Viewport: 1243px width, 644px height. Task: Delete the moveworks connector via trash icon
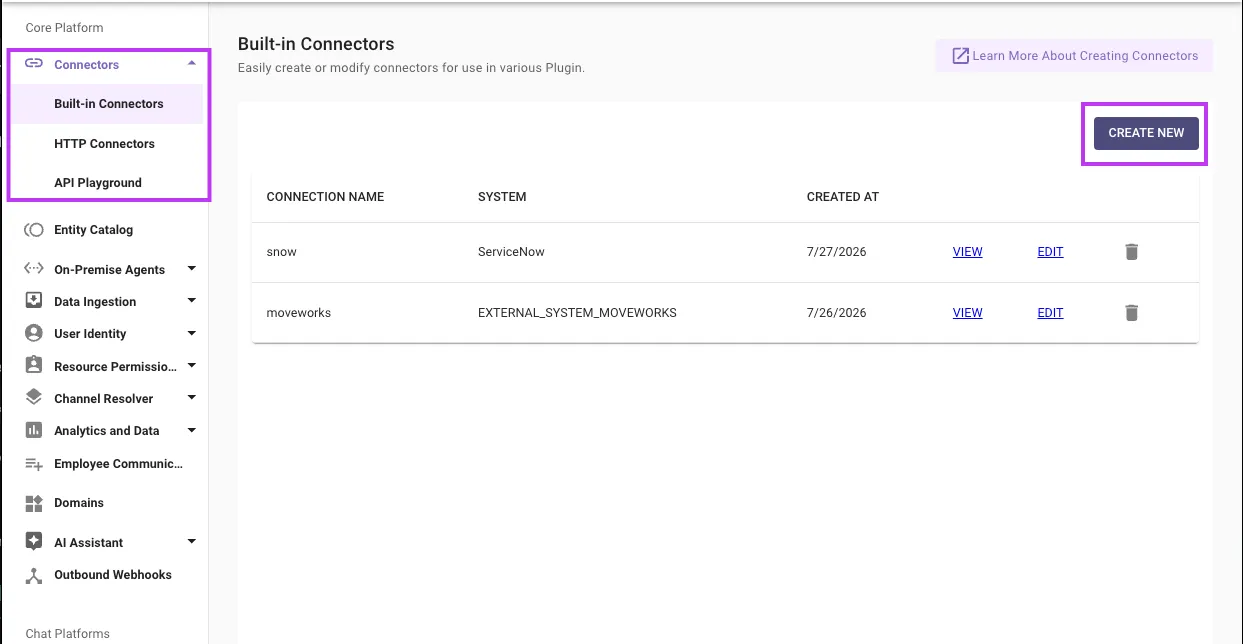[1131, 313]
